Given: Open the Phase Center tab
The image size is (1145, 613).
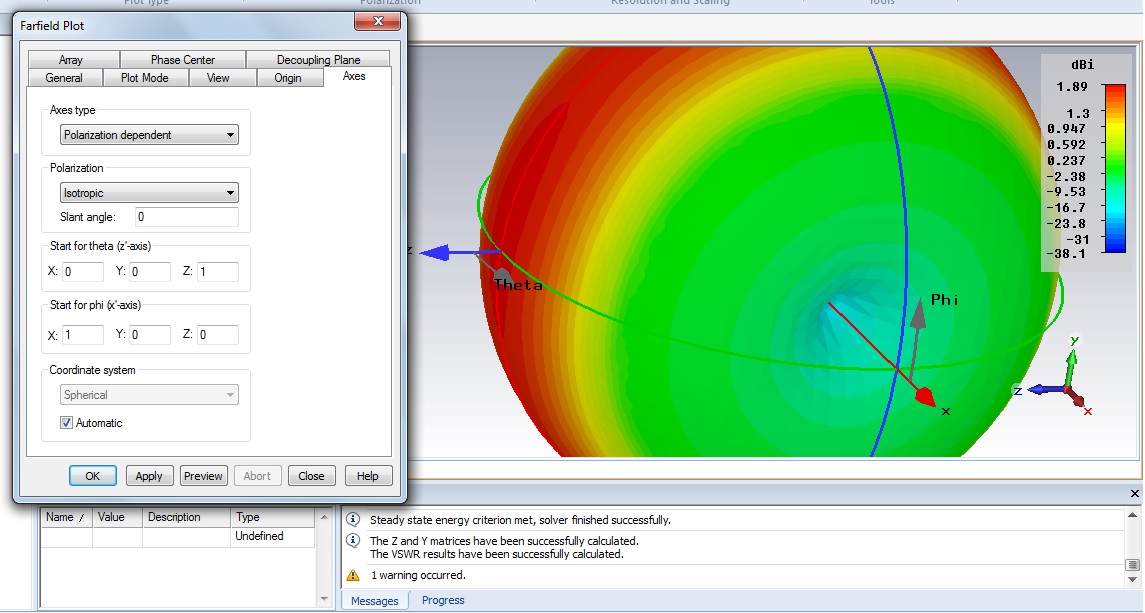Looking at the screenshot, I should [183, 60].
